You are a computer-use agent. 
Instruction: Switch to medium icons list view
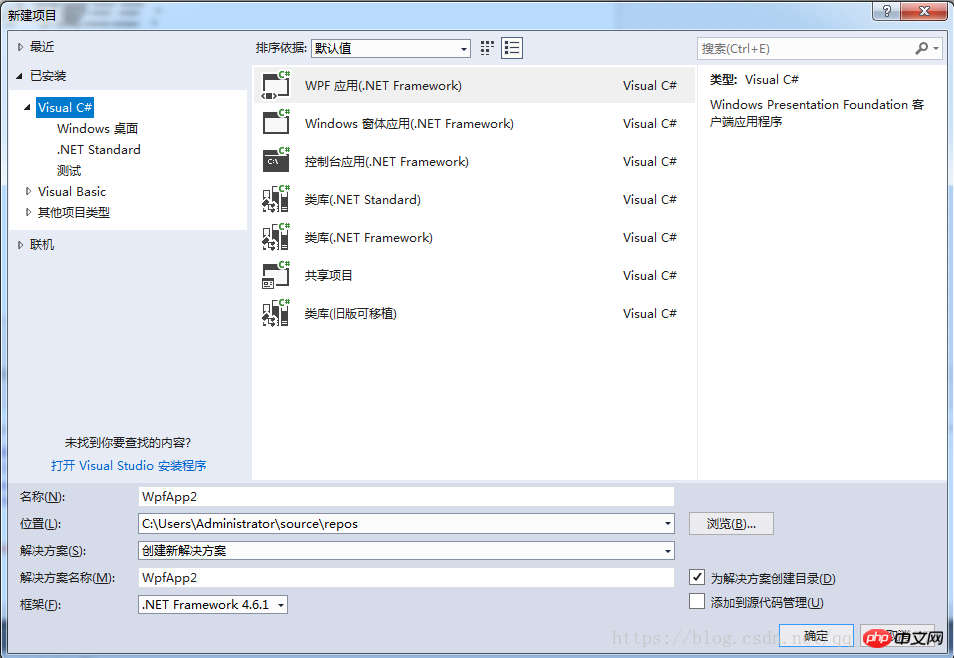tap(512, 48)
